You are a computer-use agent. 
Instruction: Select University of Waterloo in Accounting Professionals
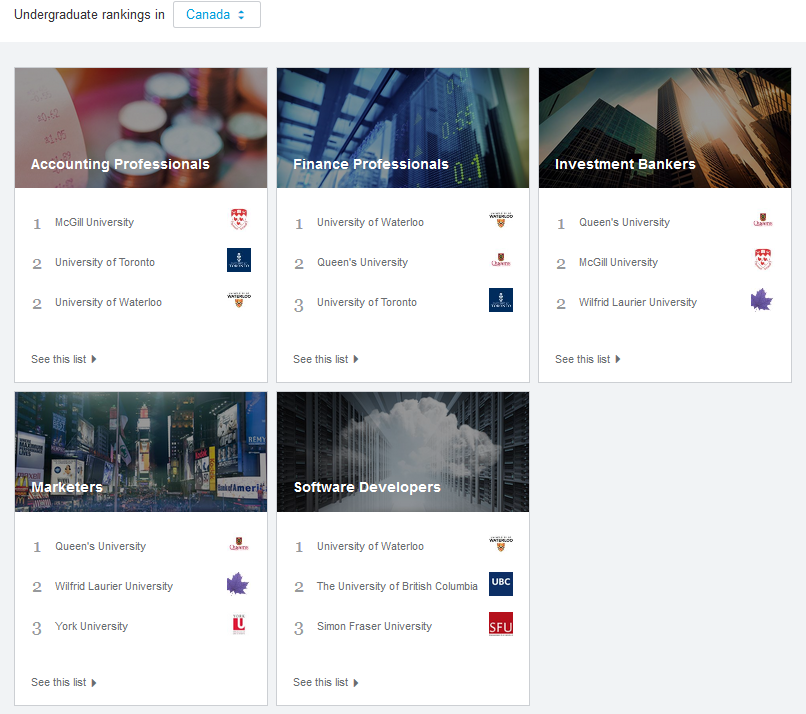click(108, 302)
